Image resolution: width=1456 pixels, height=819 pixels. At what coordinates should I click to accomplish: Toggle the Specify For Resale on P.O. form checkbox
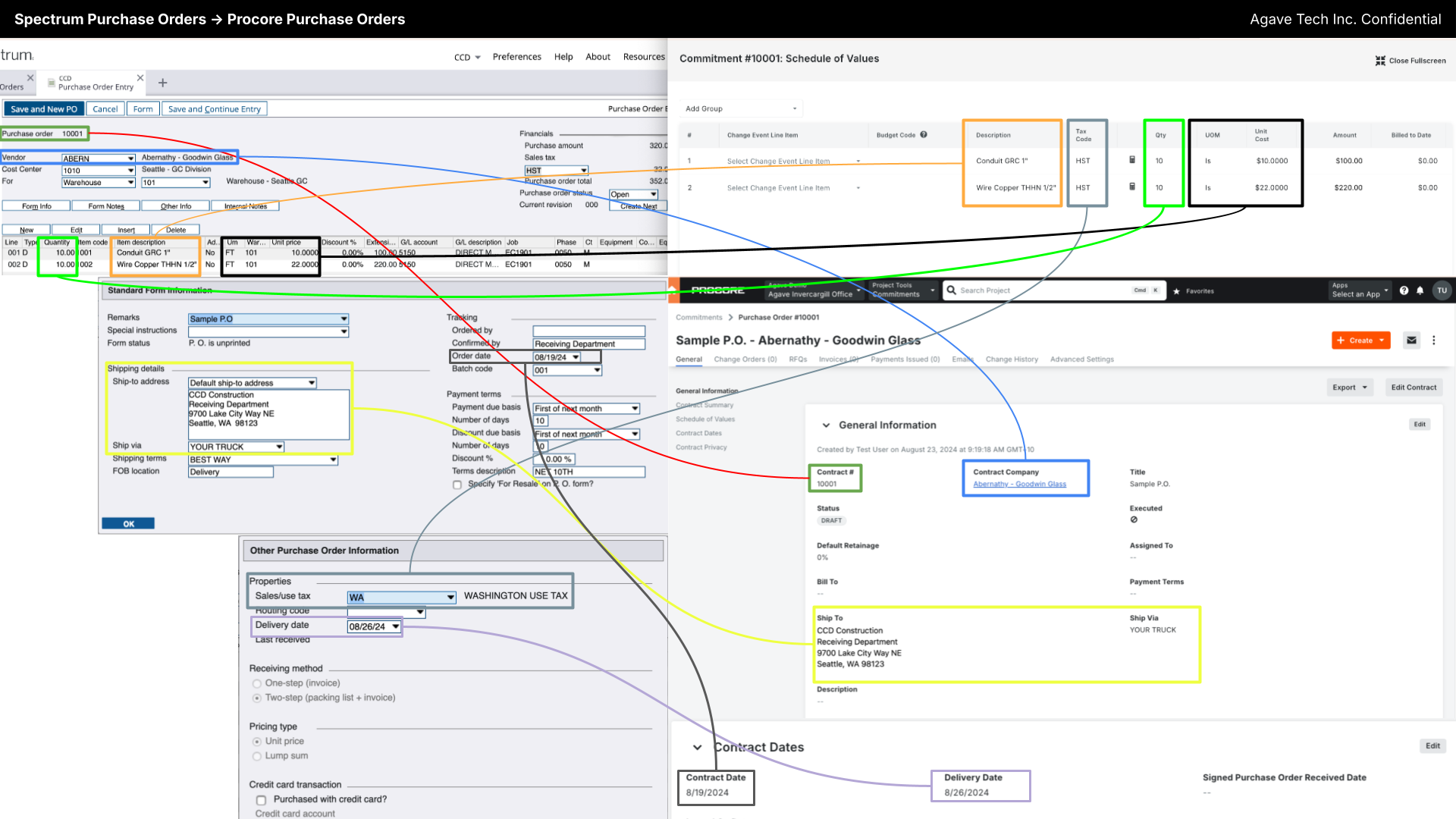click(456, 484)
